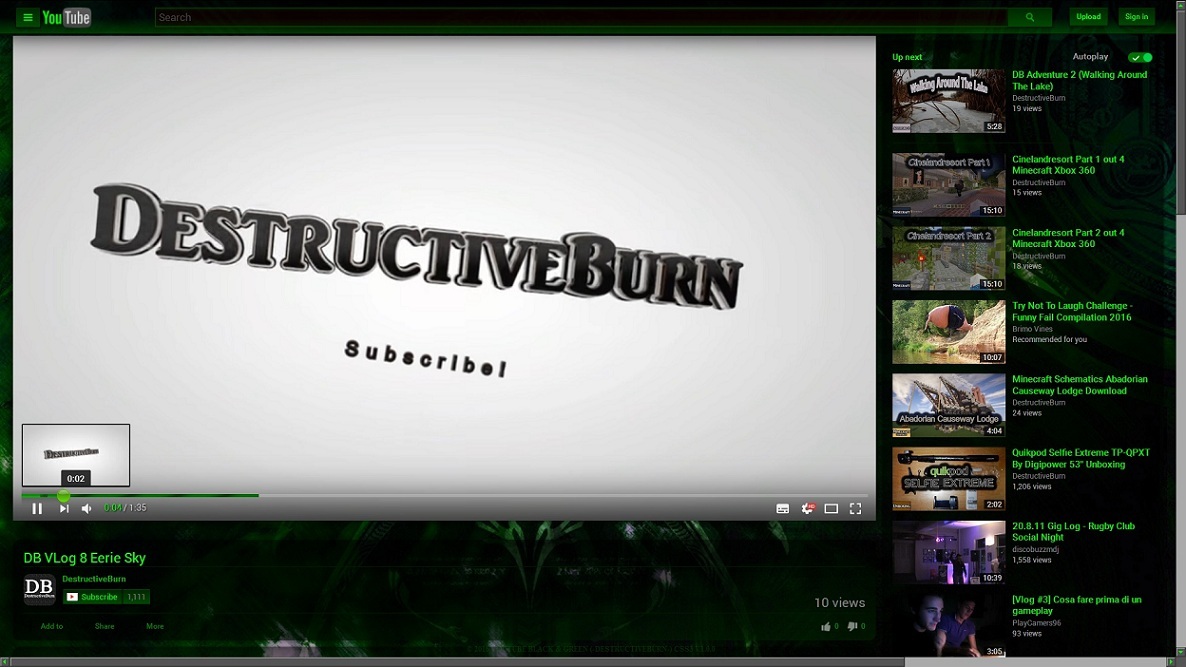Open Abadorian Causeway Lodge thumbnail

pyautogui.click(x=948, y=405)
